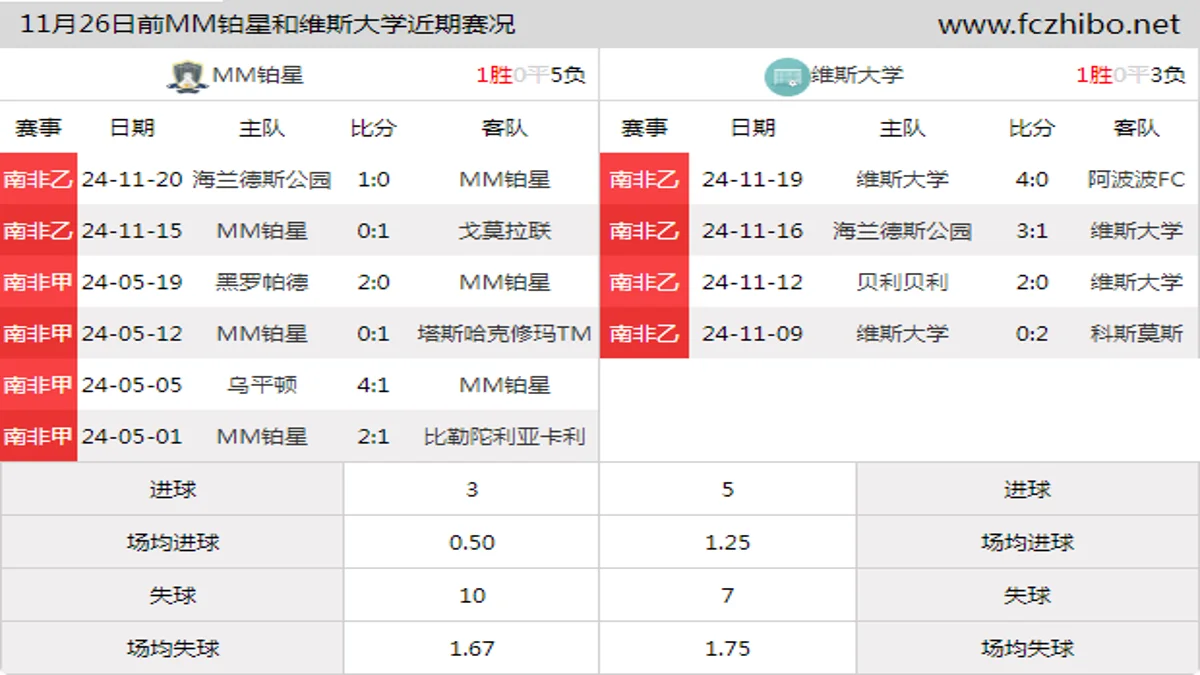
Task: Click the 1胜0平3负 record for 维斯大学
Action: (x=1131, y=75)
